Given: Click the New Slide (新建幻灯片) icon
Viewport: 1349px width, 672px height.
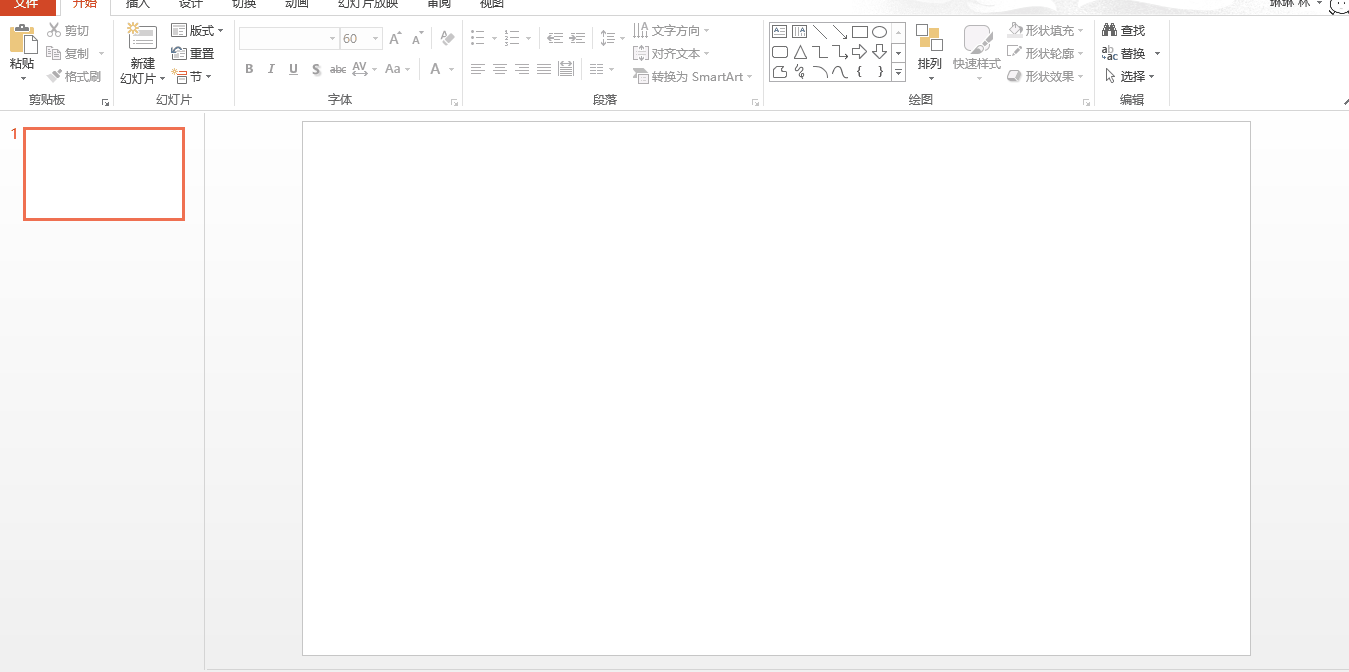Looking at the screenshot, I should (142, 38).
